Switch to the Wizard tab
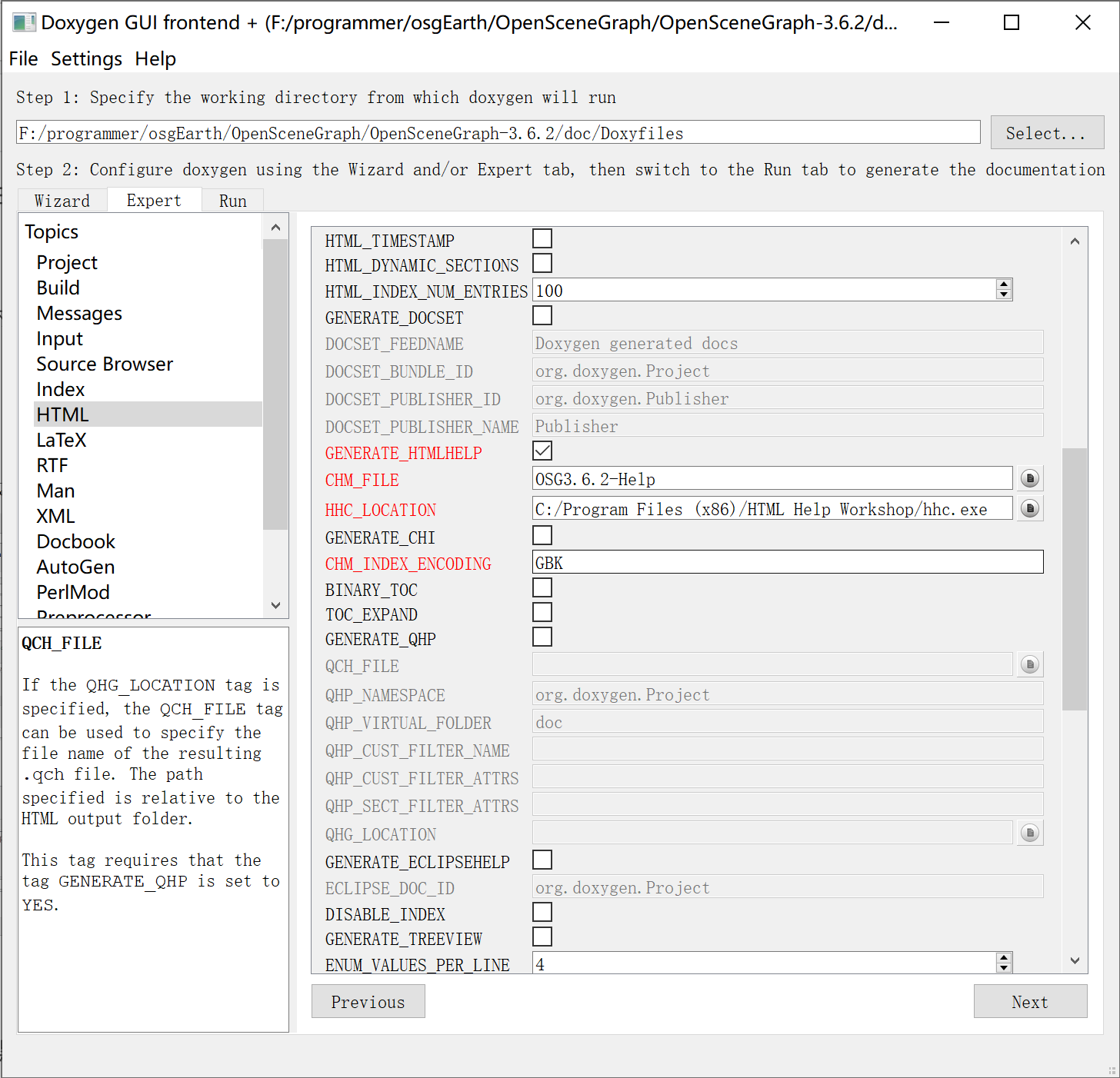The width and height of the screenshot is (1120, 1078). click(62, 201)
